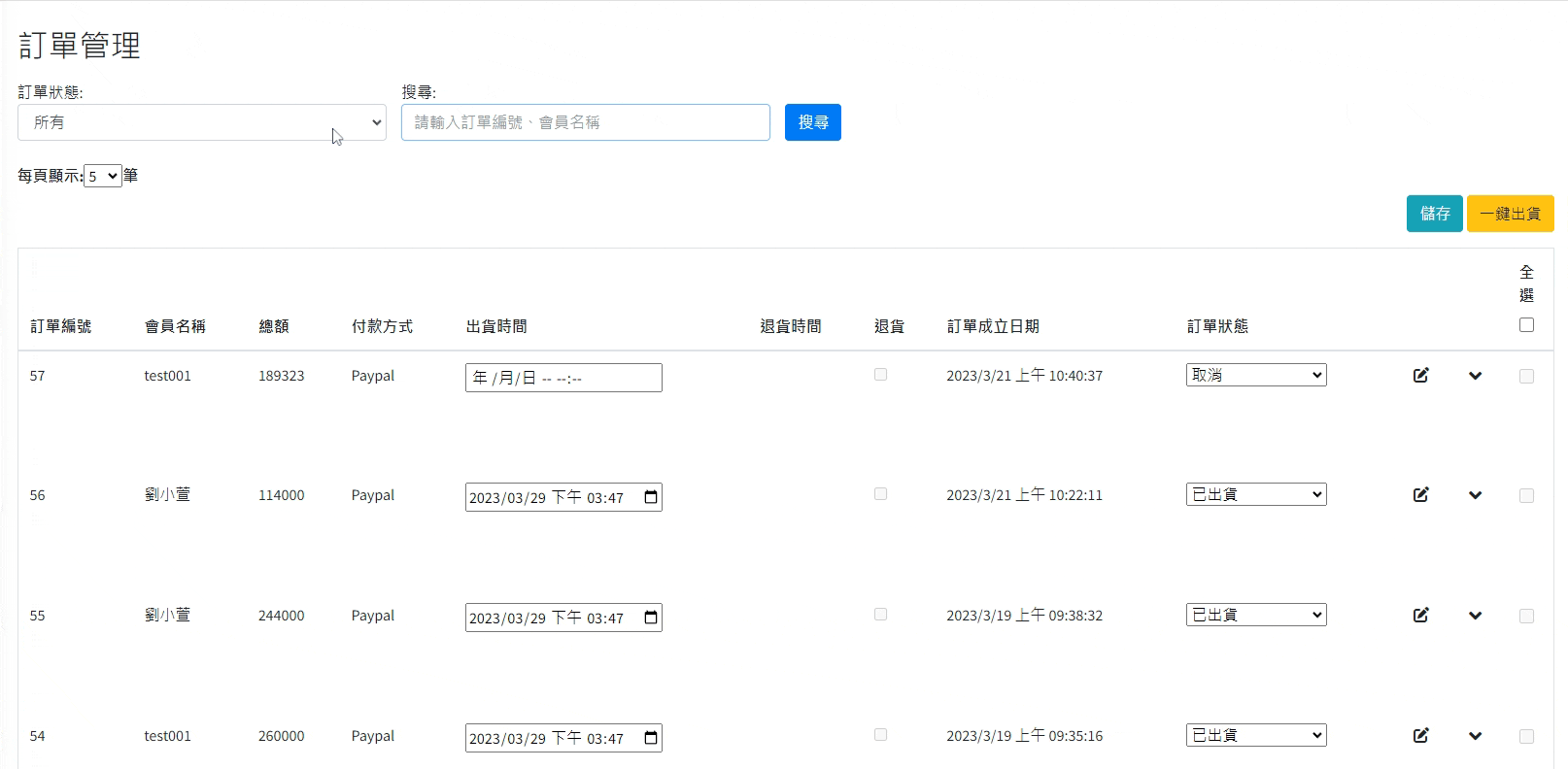Focus the order number search input field
1568x769 pixels.
[x=586, y=122]
